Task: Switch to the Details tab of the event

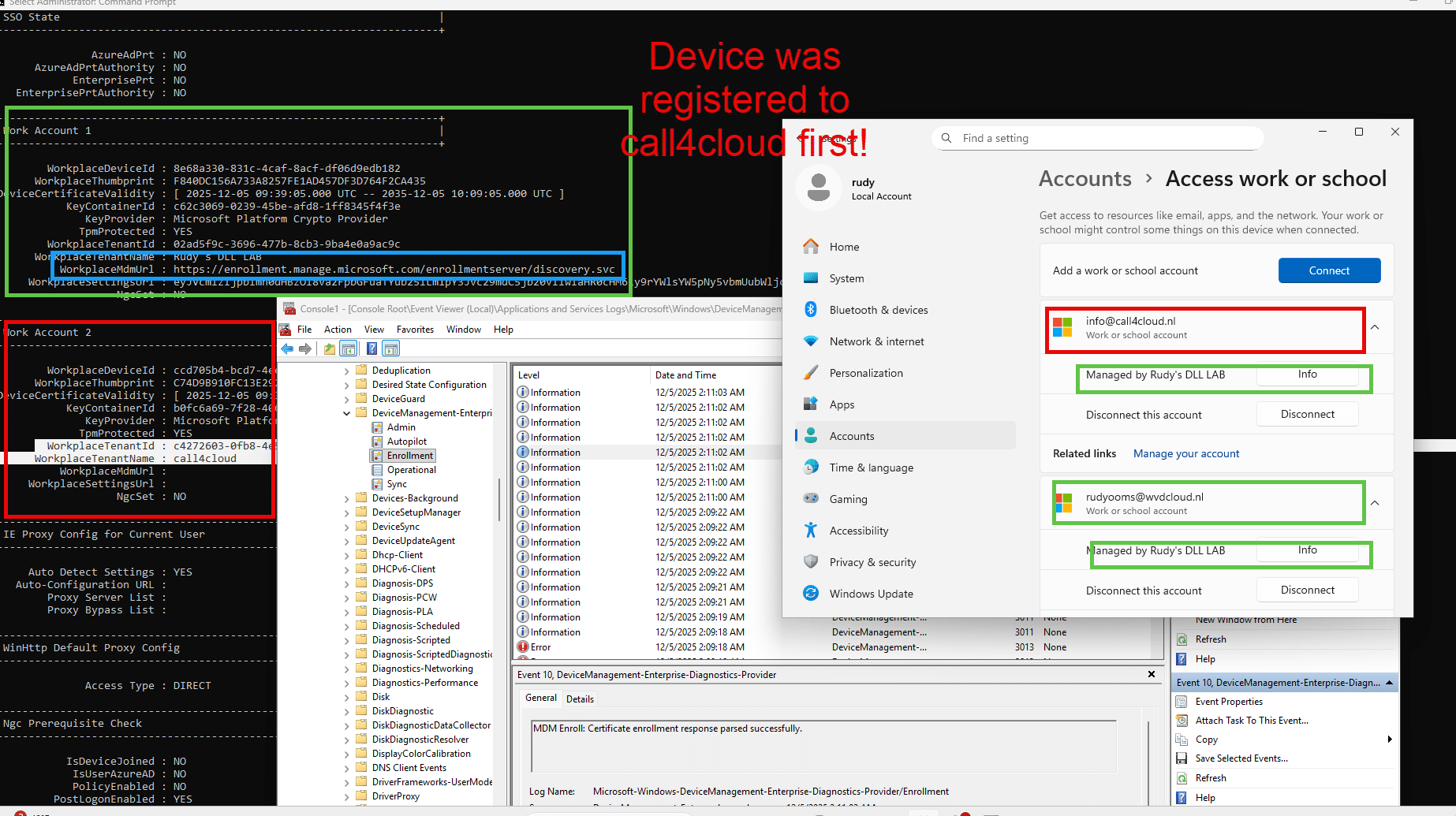Action: pos(581,698)
